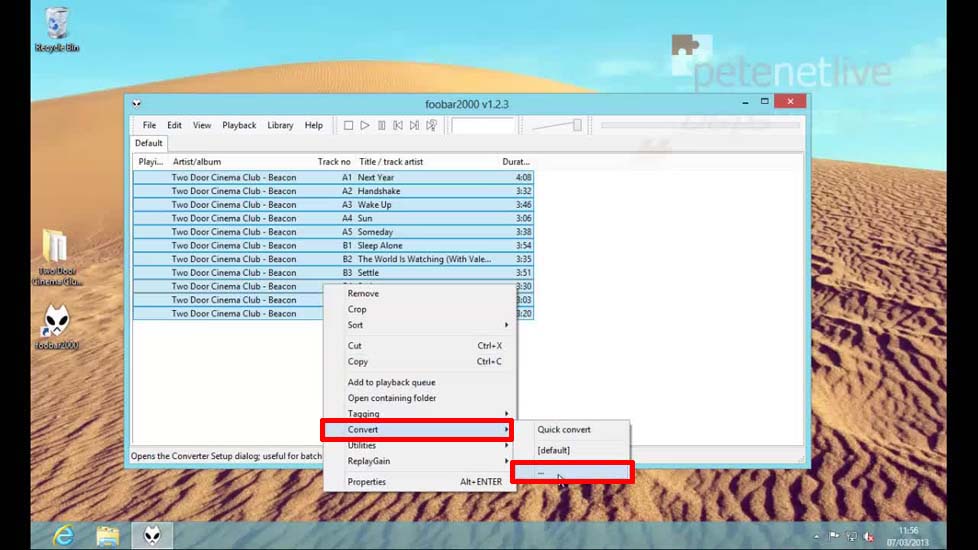This screenshot has height=550, width=978.
Task: Click the speaker volume tray icon
Action: [868, 536]
